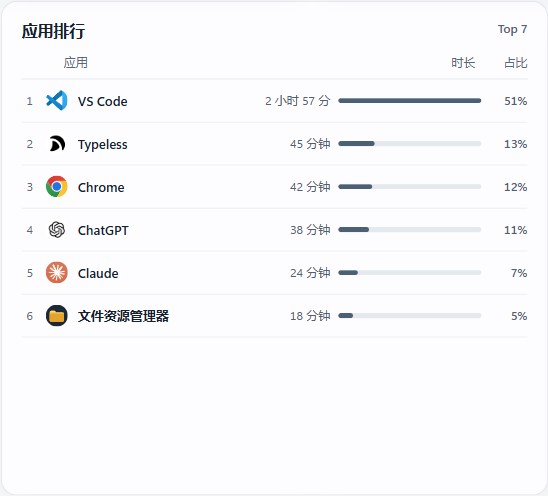
Task: Click the 13% share value
Action: (x=515, y=144)
